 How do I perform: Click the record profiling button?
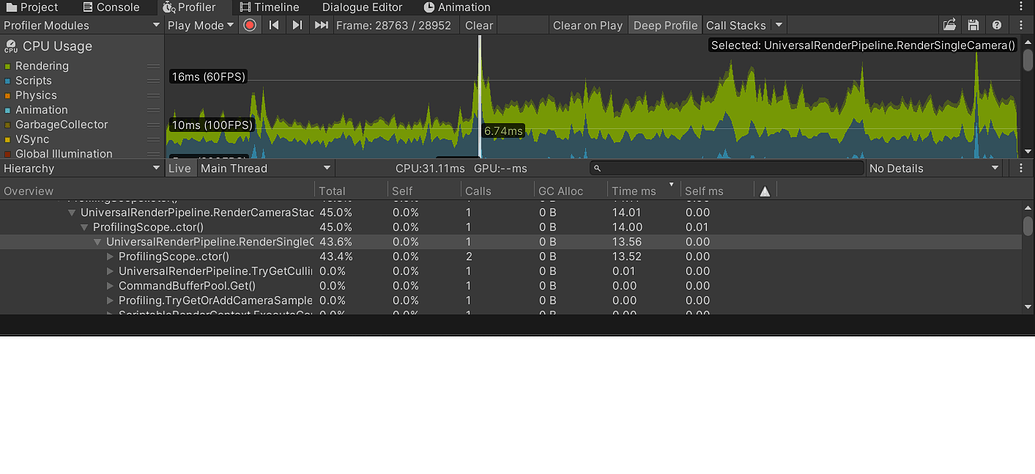tap(250, 25)
